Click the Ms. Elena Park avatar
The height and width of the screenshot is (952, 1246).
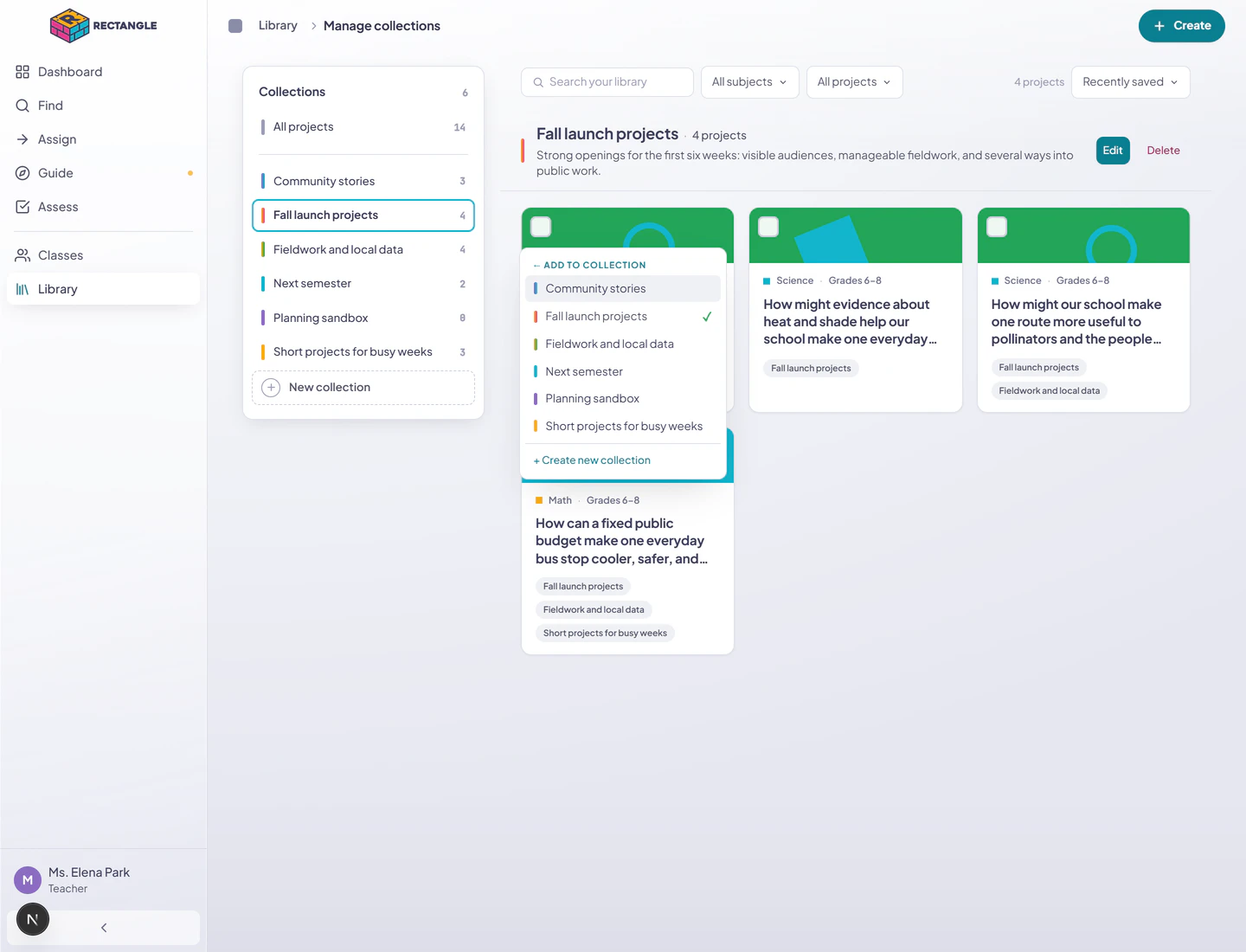click(28, 880)
